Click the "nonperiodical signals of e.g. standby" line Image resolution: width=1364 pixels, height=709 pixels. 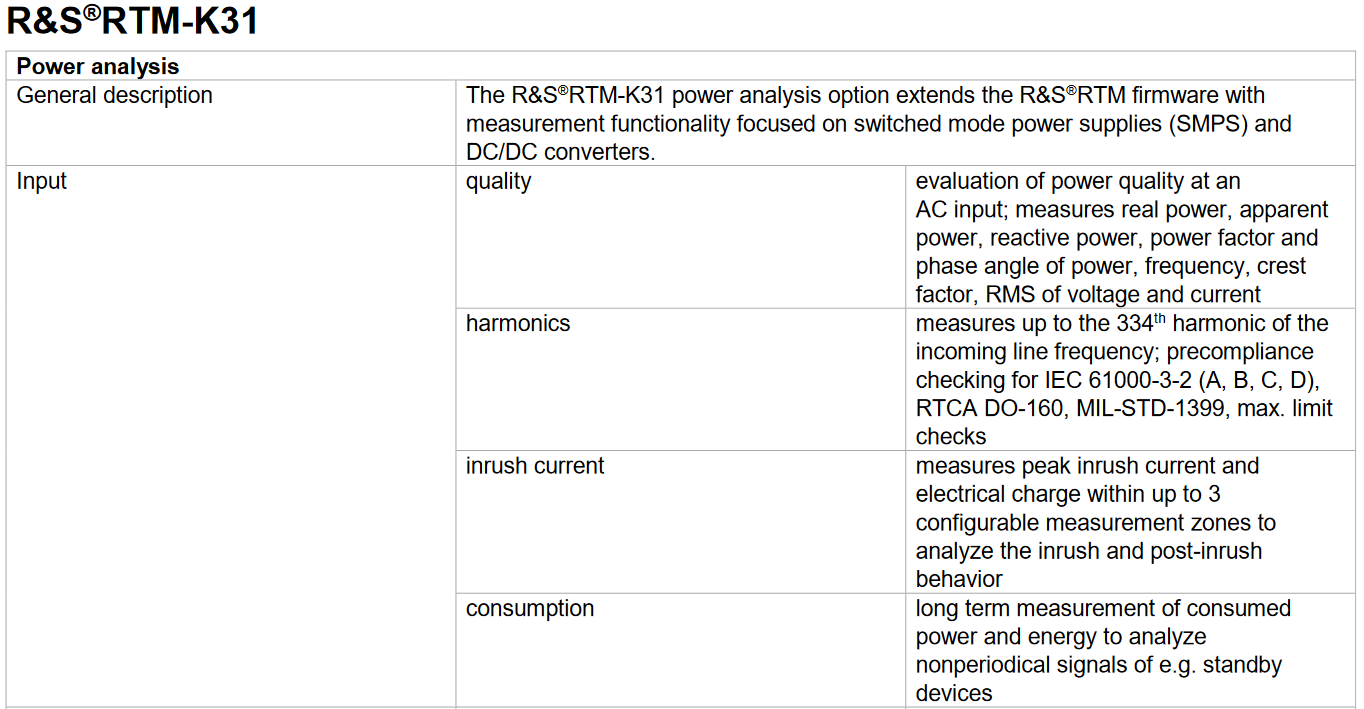pyautogui.click(x=1098, y=665)
